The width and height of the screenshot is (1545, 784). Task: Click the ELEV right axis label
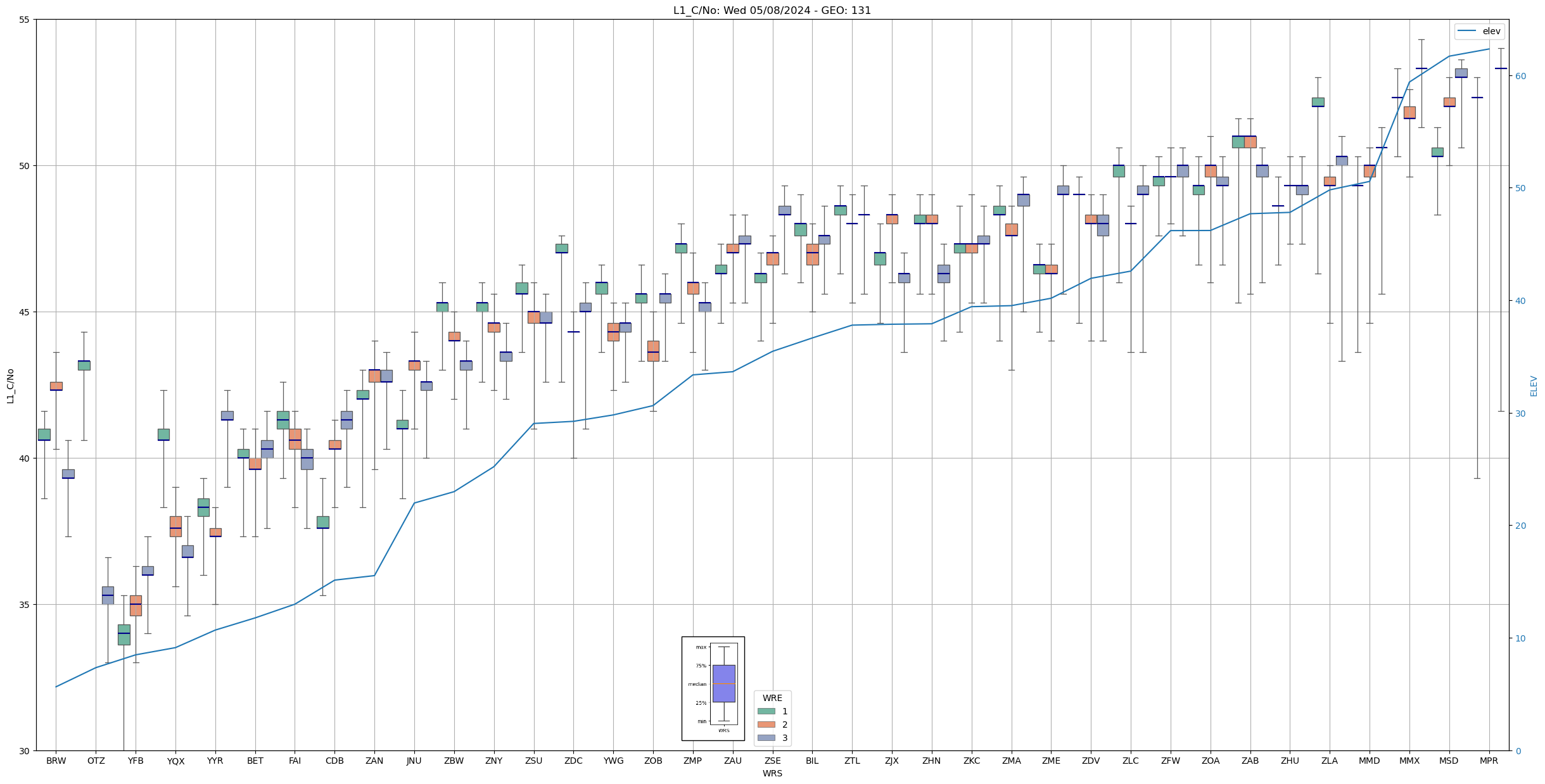[1534, 386]
